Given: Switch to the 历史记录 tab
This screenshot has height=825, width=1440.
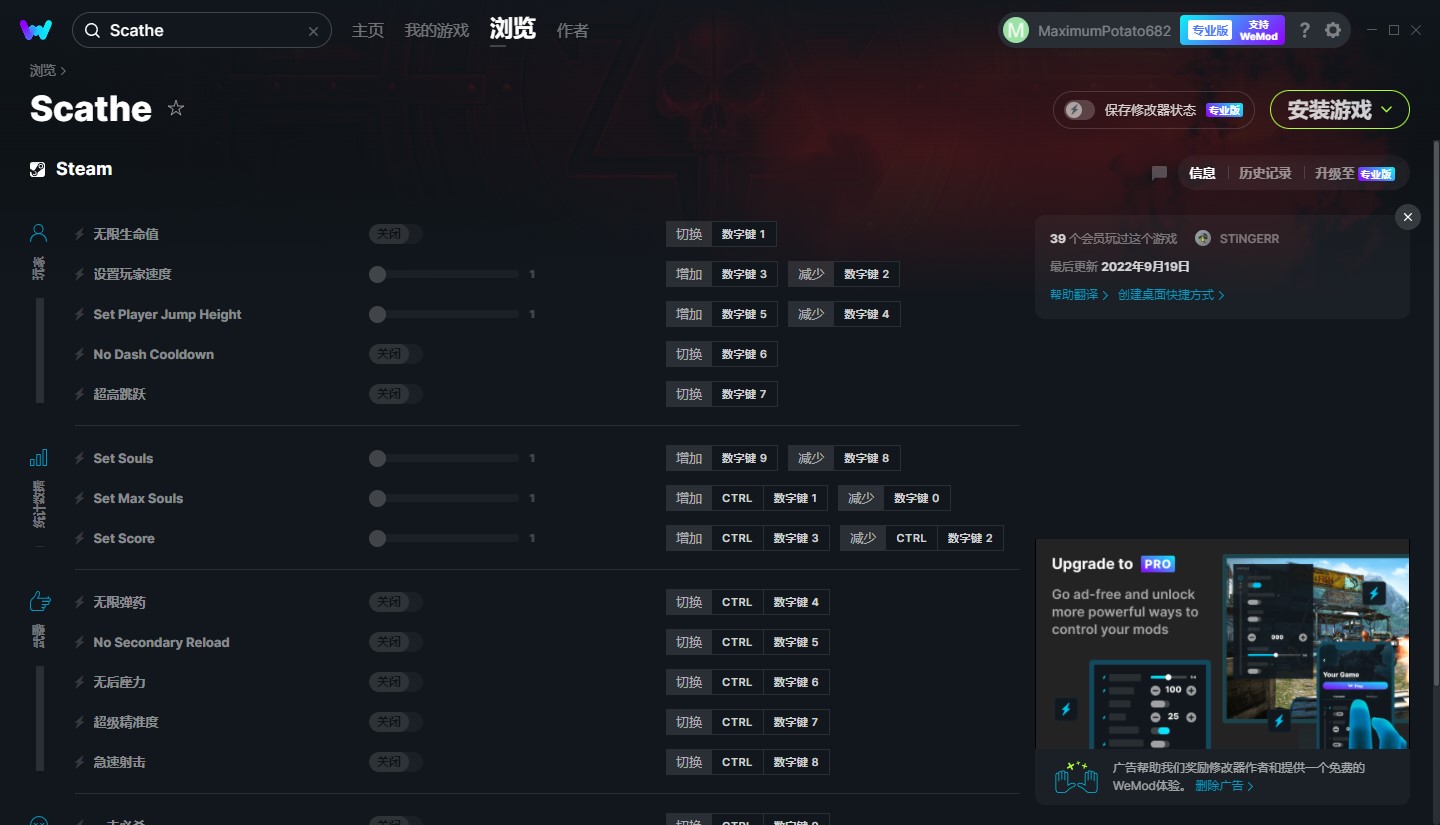Looking at the screenshot, I should pos(1265,173).
